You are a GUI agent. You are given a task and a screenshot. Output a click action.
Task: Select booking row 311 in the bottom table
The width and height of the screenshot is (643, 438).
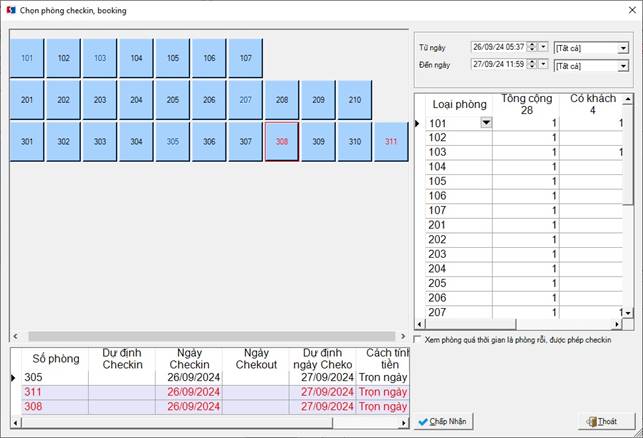coord(215,392)
